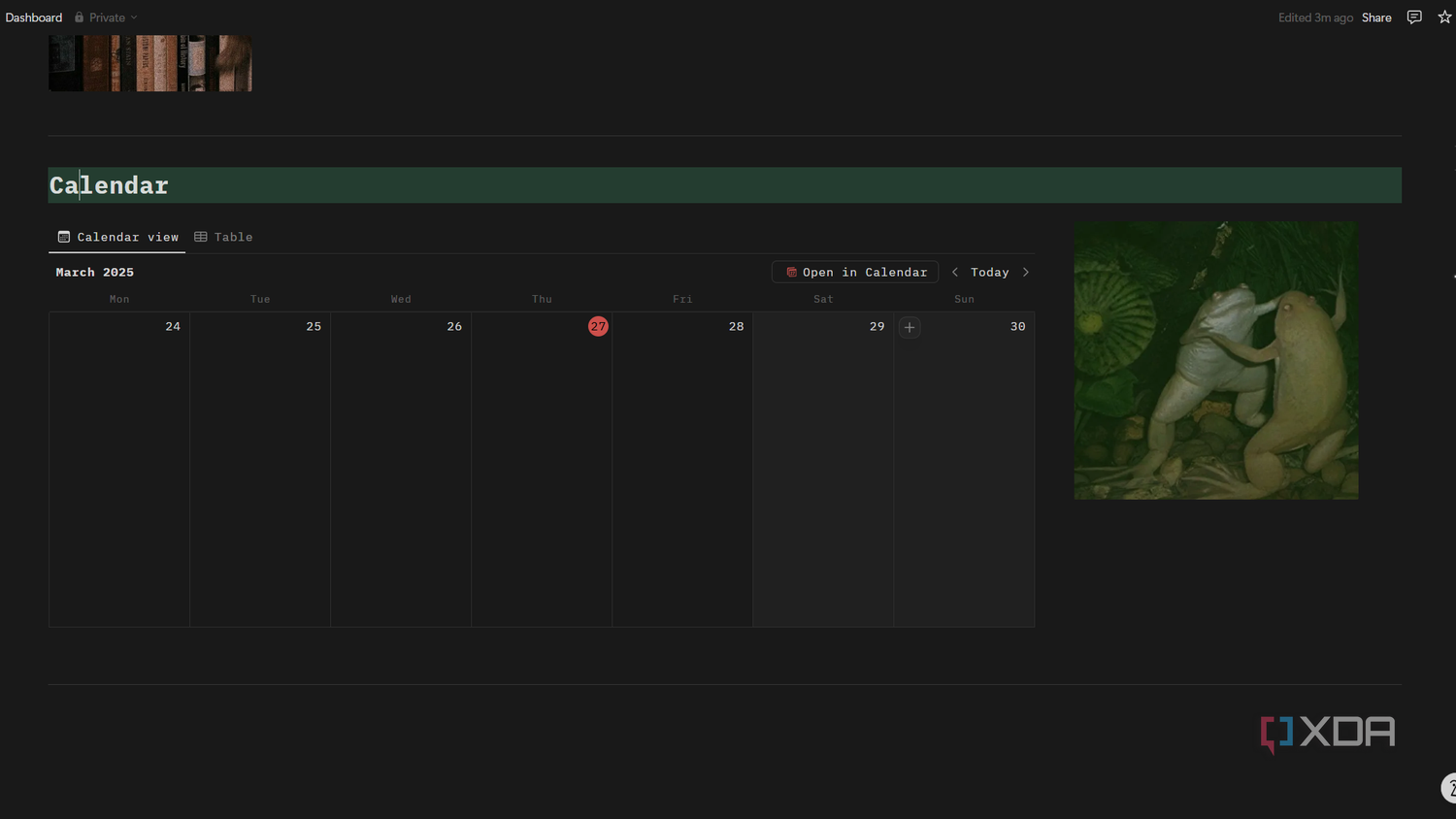Add a new item on day 30
The height and width of the screenshot is (819, 1456).
910,327
